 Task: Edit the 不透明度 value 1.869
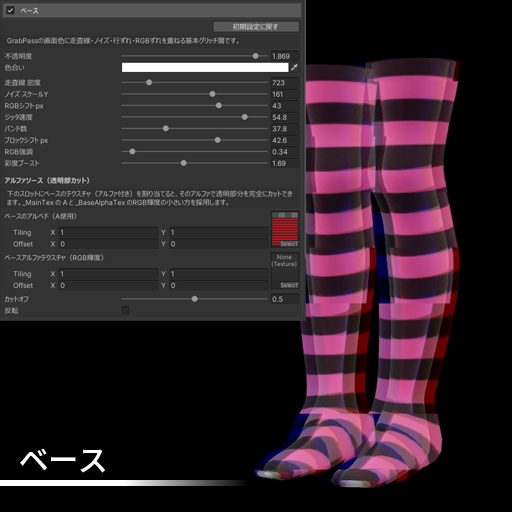point(285,56)
